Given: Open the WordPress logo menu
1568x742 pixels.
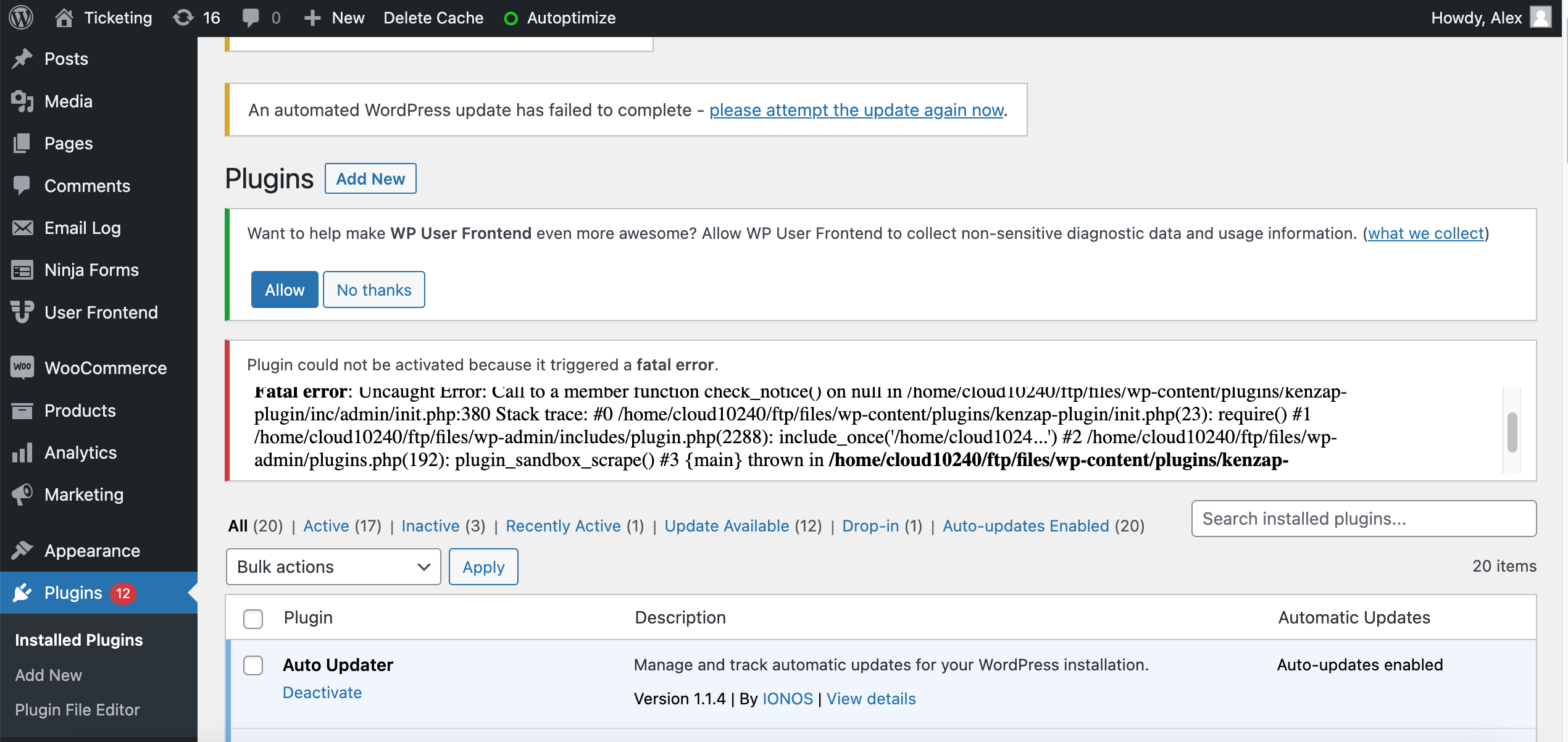Looking at the screenshot, I should pos(21,17).
